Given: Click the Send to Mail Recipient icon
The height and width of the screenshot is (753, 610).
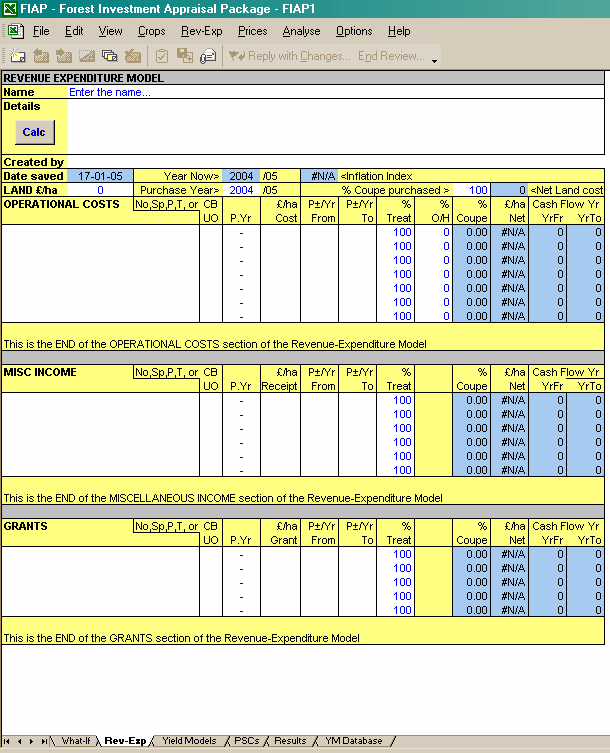Looking at the screenshot, I should pos(208,56).
